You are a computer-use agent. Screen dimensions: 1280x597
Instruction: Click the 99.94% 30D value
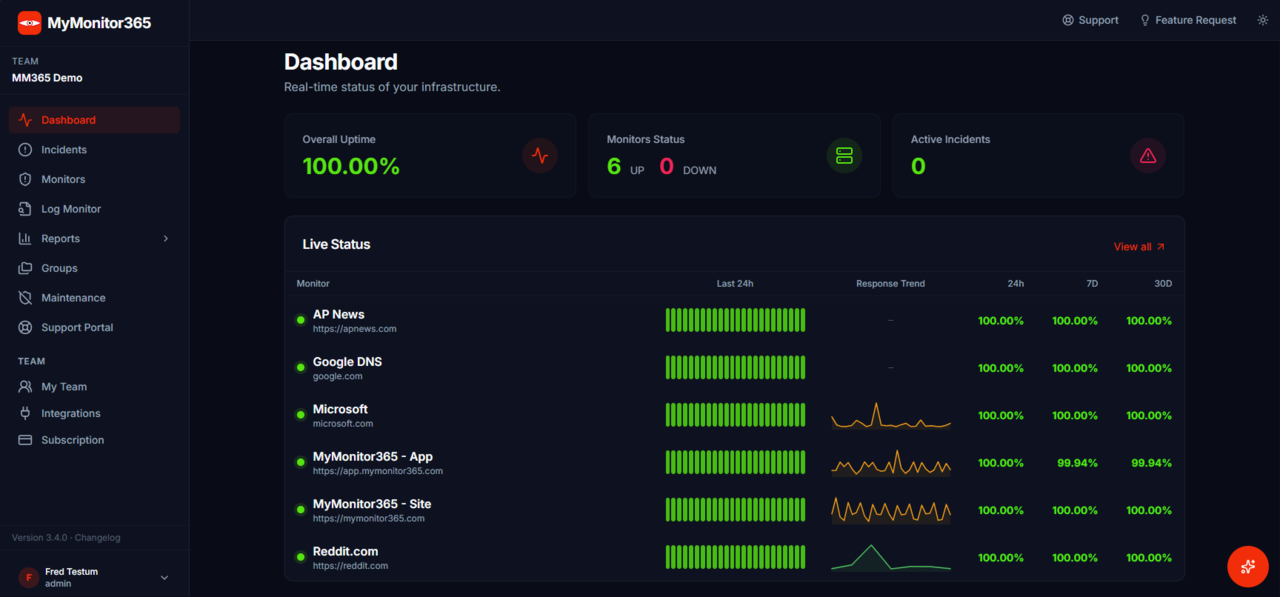point(1151,463)
